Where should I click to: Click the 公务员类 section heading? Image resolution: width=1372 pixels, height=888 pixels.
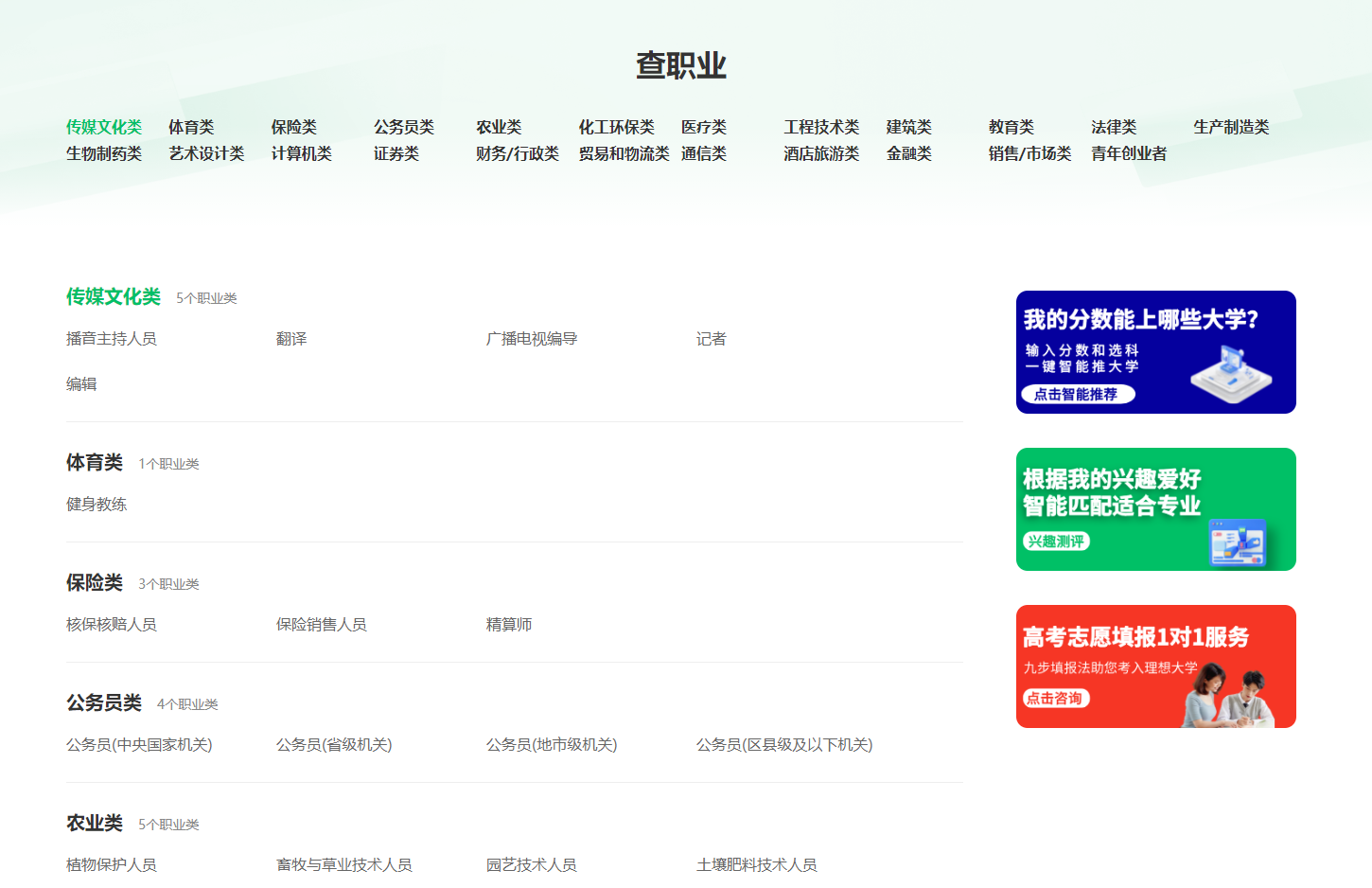104,703
